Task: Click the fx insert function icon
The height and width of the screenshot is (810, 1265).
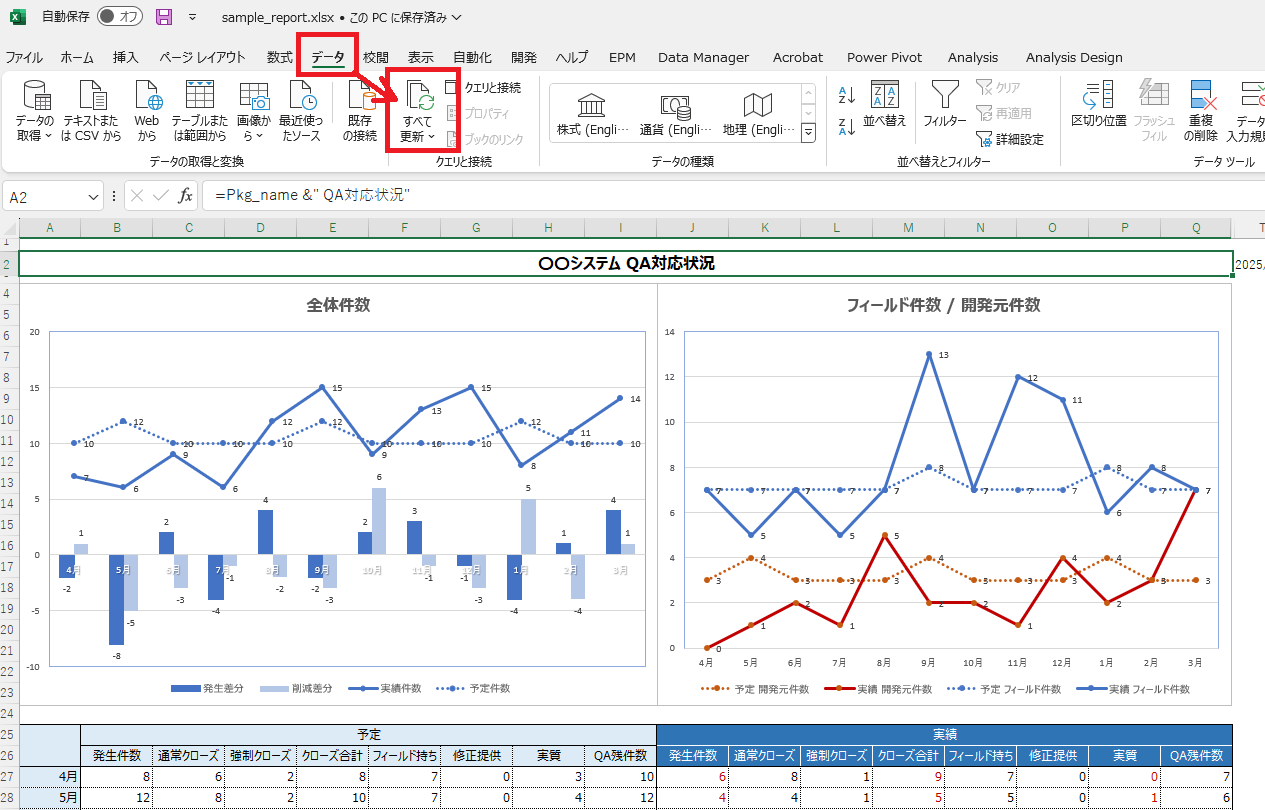Action: pyautogui.click(x=186, y=196)
